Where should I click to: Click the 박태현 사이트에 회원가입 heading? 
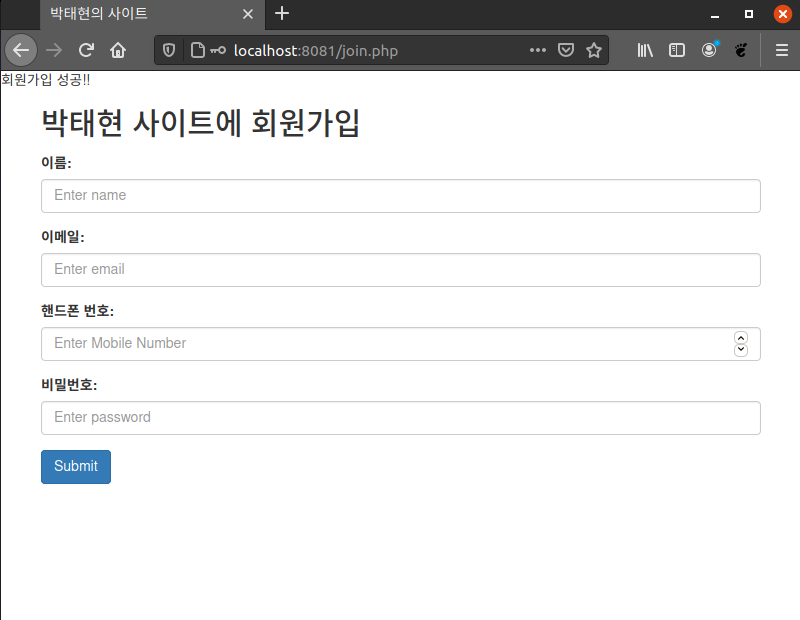(201, 123)
